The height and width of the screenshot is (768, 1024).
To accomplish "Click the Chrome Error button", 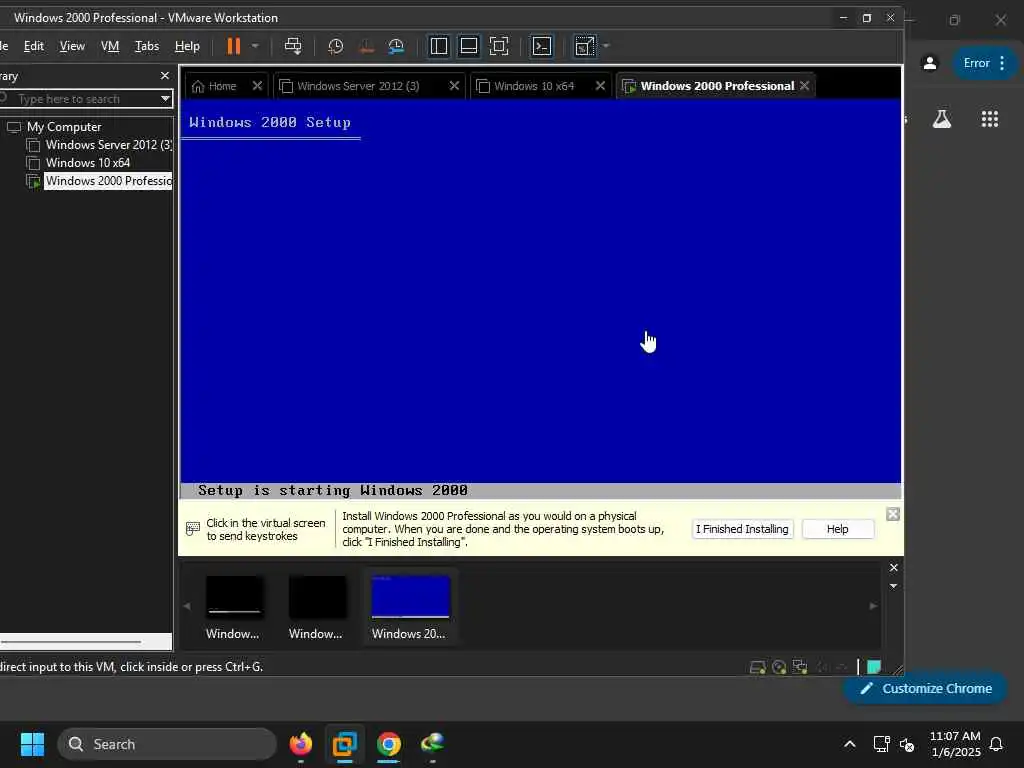I will click(985, 63).
